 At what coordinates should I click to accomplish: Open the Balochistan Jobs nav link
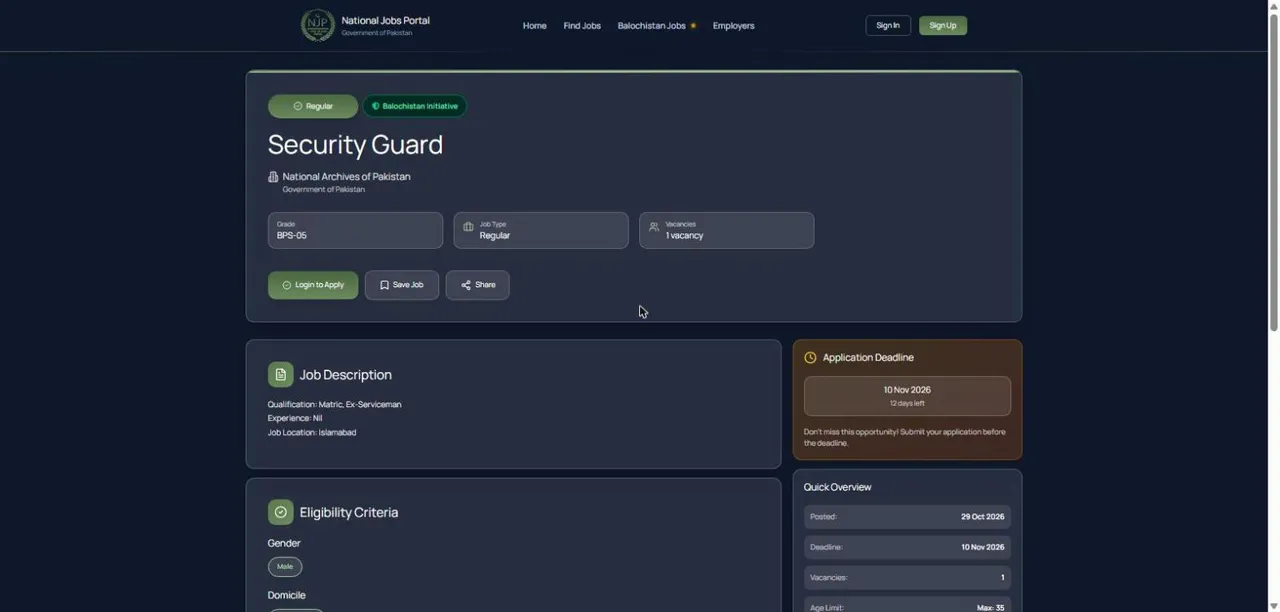point(652,26)
